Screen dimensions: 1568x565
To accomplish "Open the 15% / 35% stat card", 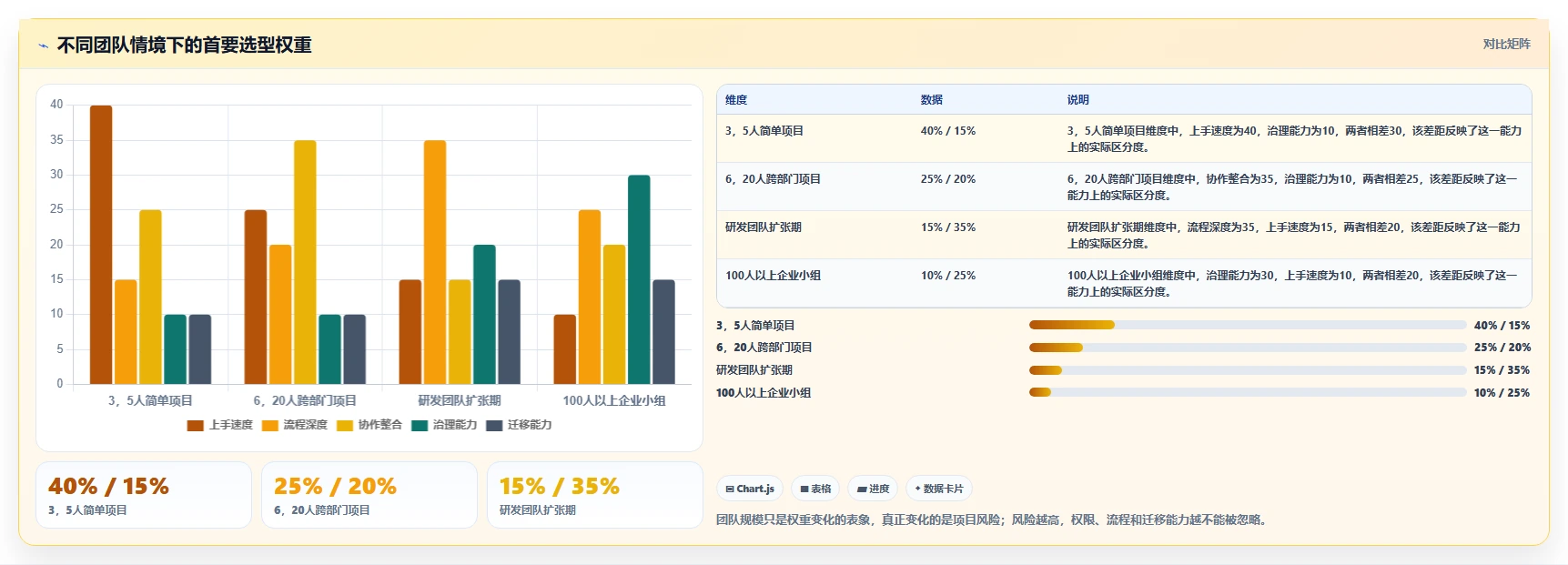I will point(595,495).
